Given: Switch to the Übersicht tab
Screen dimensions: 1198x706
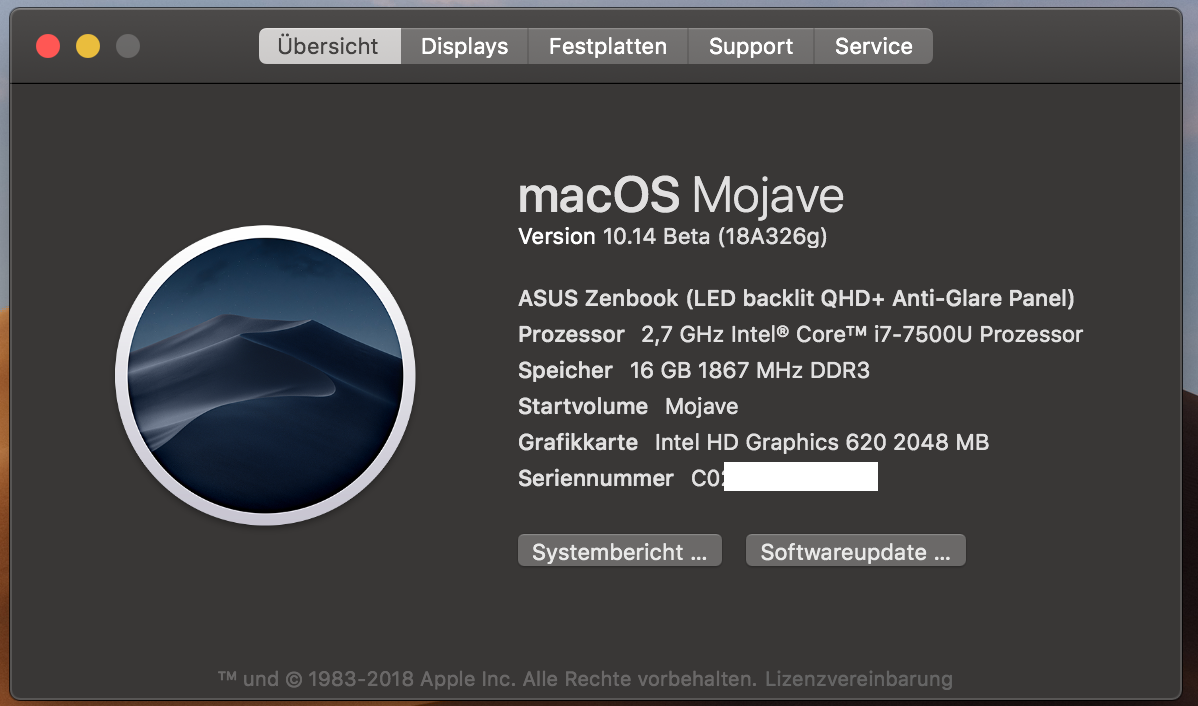Looking at the screenshot, I should pyautogui.click(x=329, y=46).
